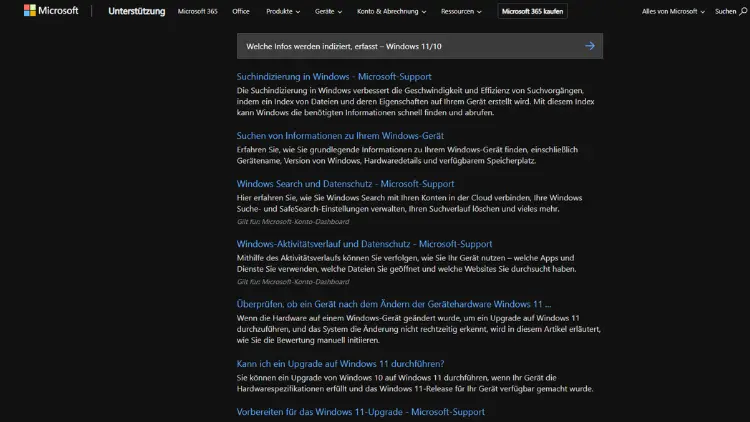Click the Microsoft 365 kaufen button
The width and height of the screenshot is (750, 422).
point(532,11)
